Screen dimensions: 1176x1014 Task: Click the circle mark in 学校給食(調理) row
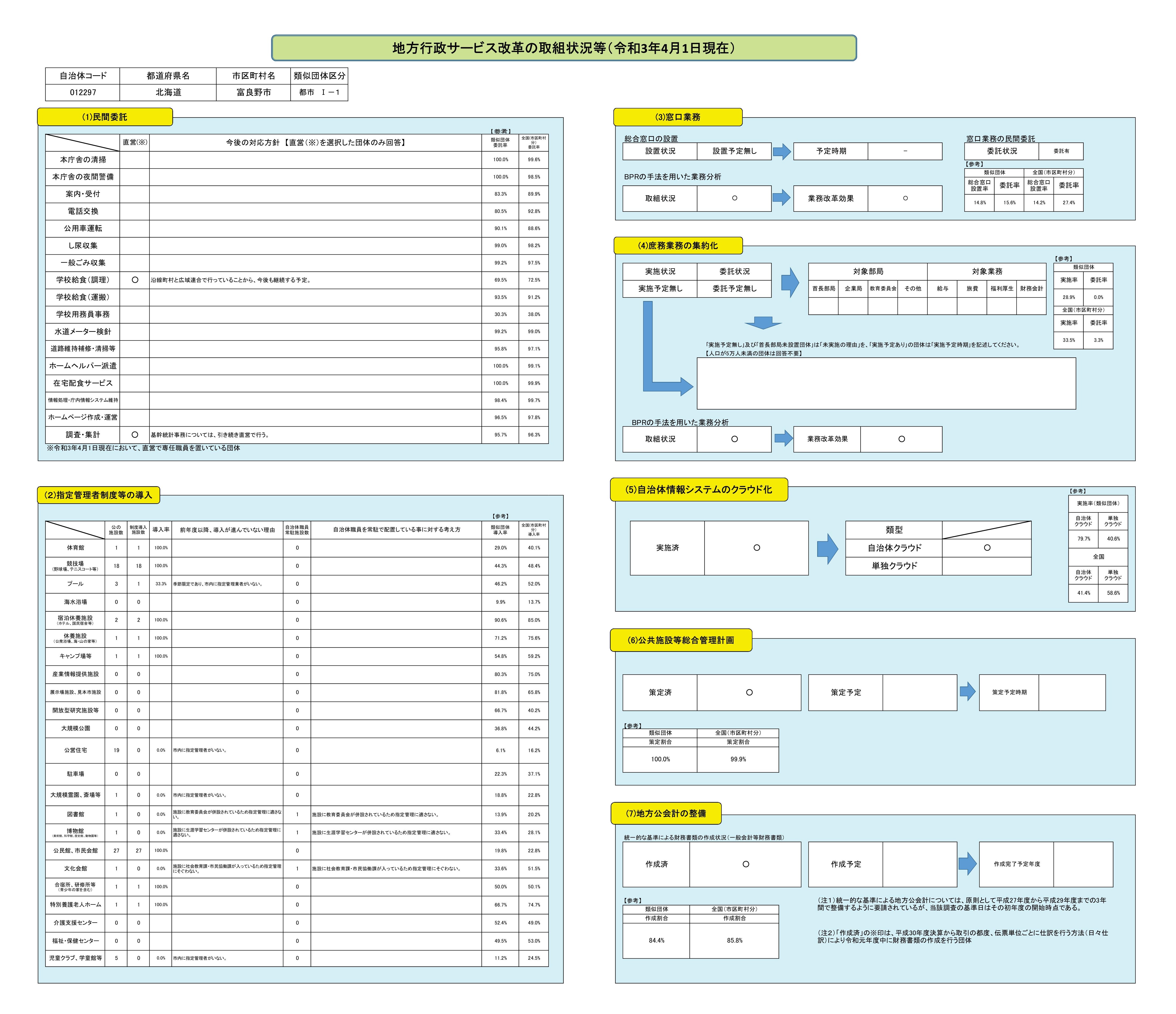click(135, 280)
